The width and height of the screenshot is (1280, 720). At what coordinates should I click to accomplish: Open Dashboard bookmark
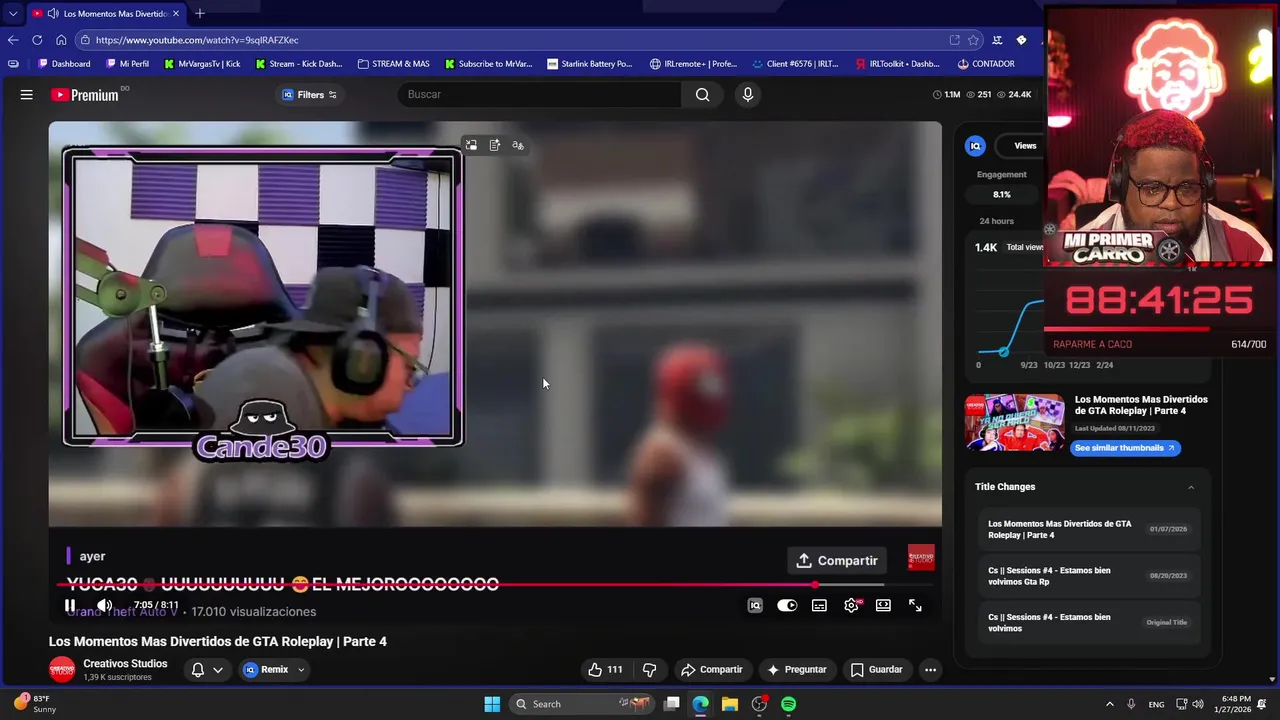click(64, 64)
